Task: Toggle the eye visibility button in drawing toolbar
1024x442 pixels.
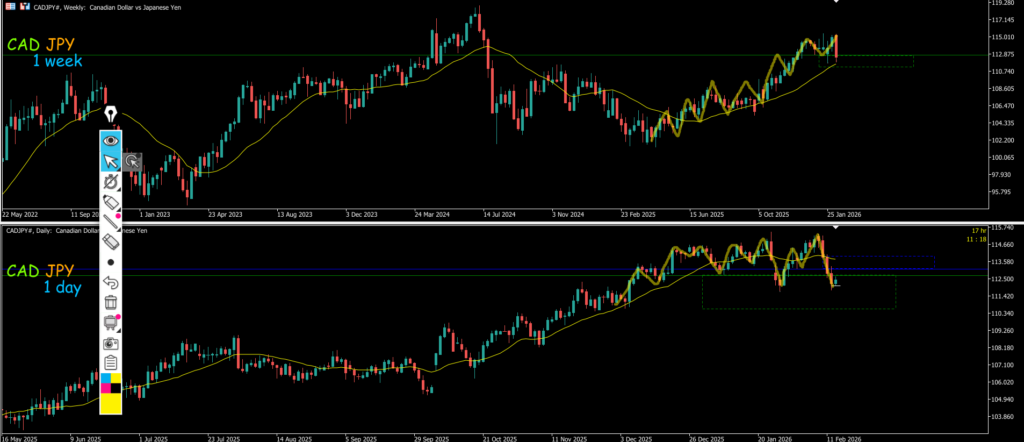Action: click(x=111, y=141)
